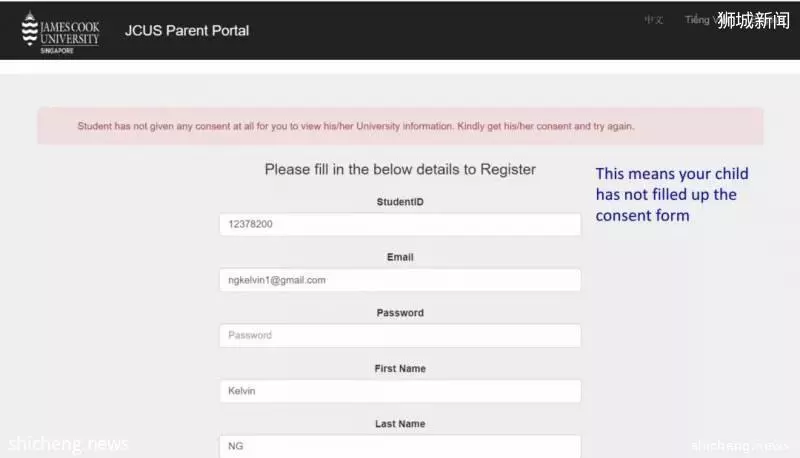Click the Email label
Viewport: 800px width, 458px height.
point(400,258)
